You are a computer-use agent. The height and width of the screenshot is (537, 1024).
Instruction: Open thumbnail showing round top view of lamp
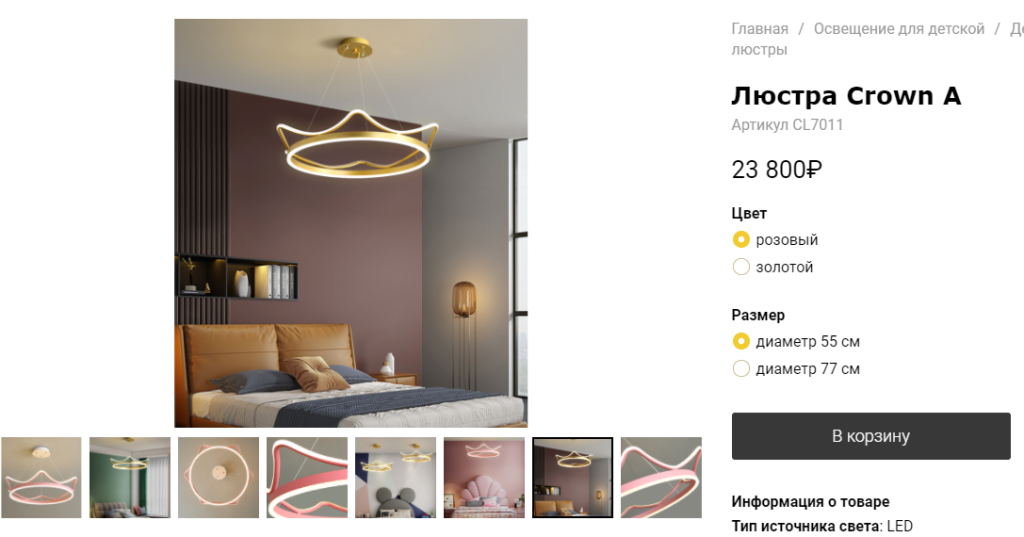click(x=218, y=478)
